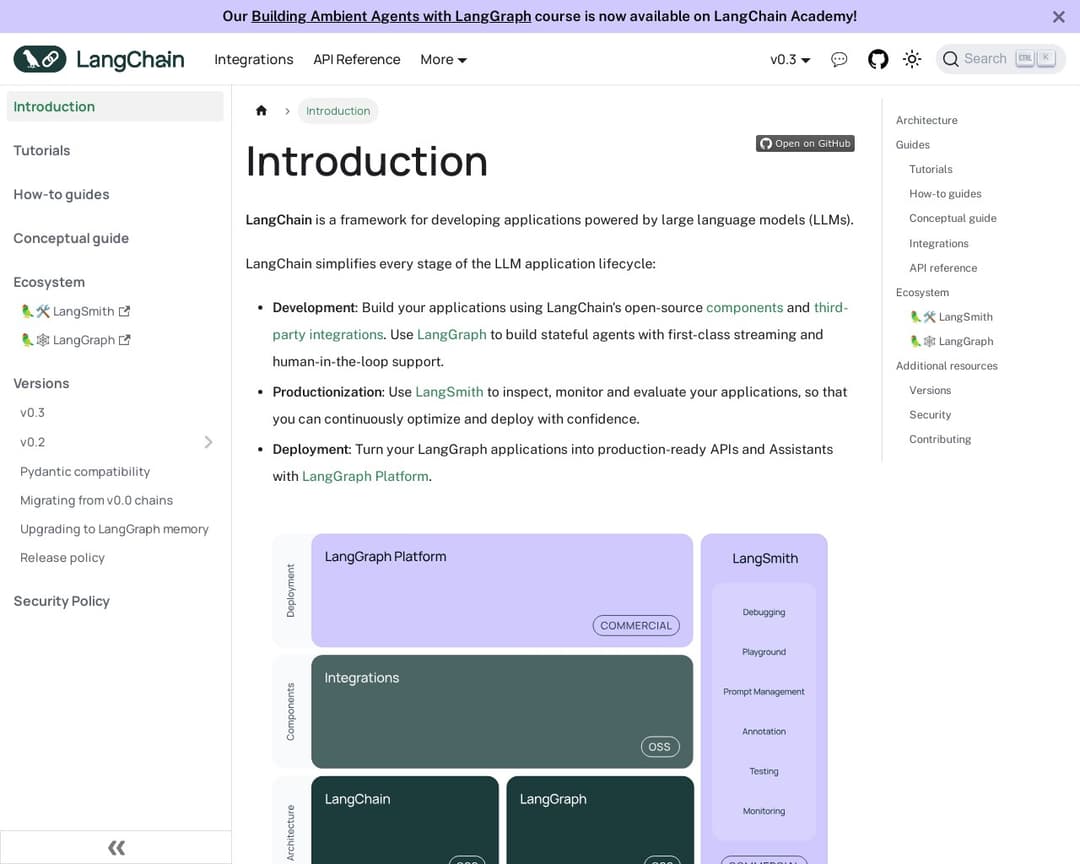The image size is (1080, 864).
Task: Open the Versions section in sidebar
Action: tap(41, 383)
